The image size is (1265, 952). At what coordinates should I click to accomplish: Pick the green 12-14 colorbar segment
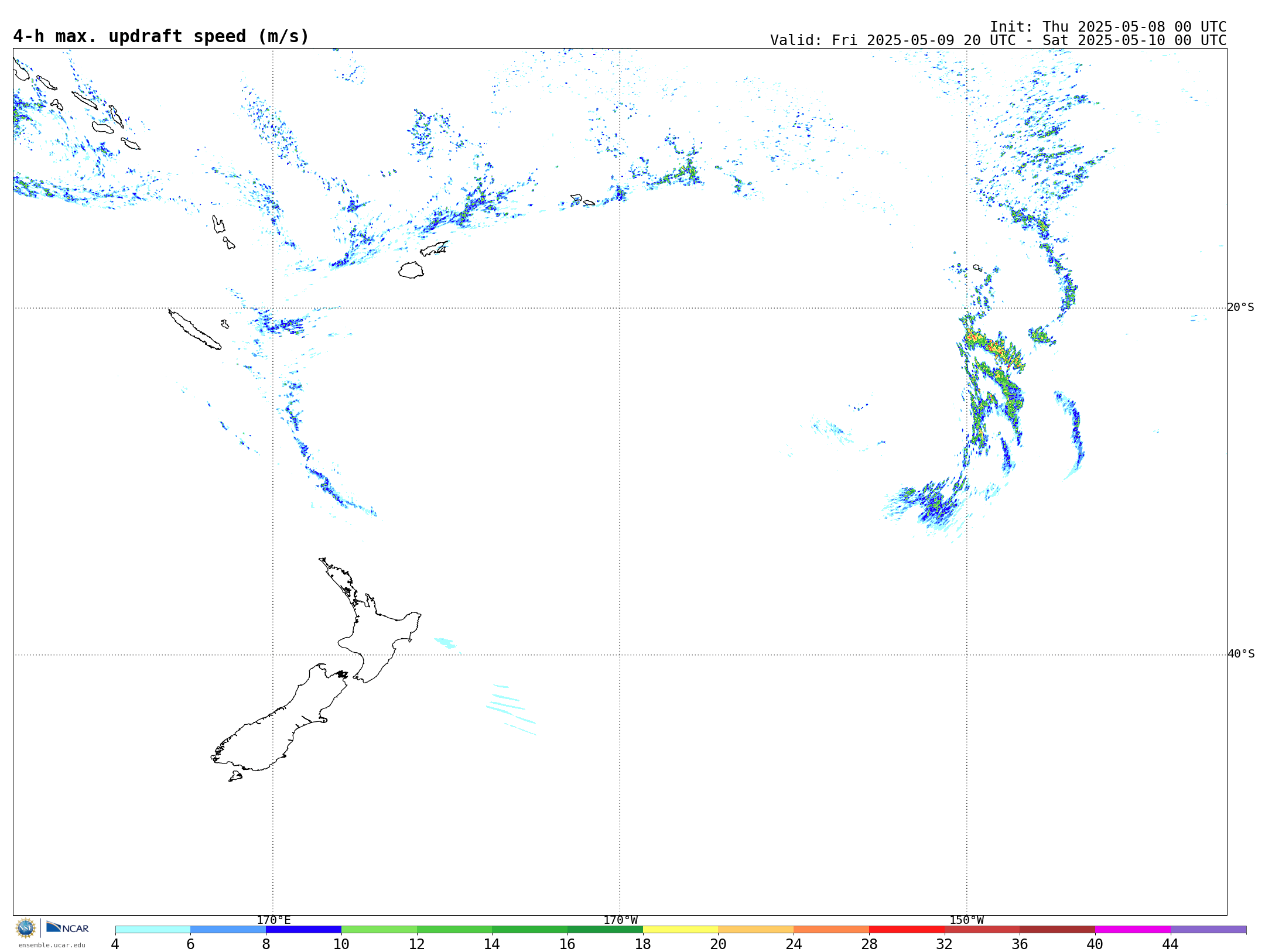[454, 930]
